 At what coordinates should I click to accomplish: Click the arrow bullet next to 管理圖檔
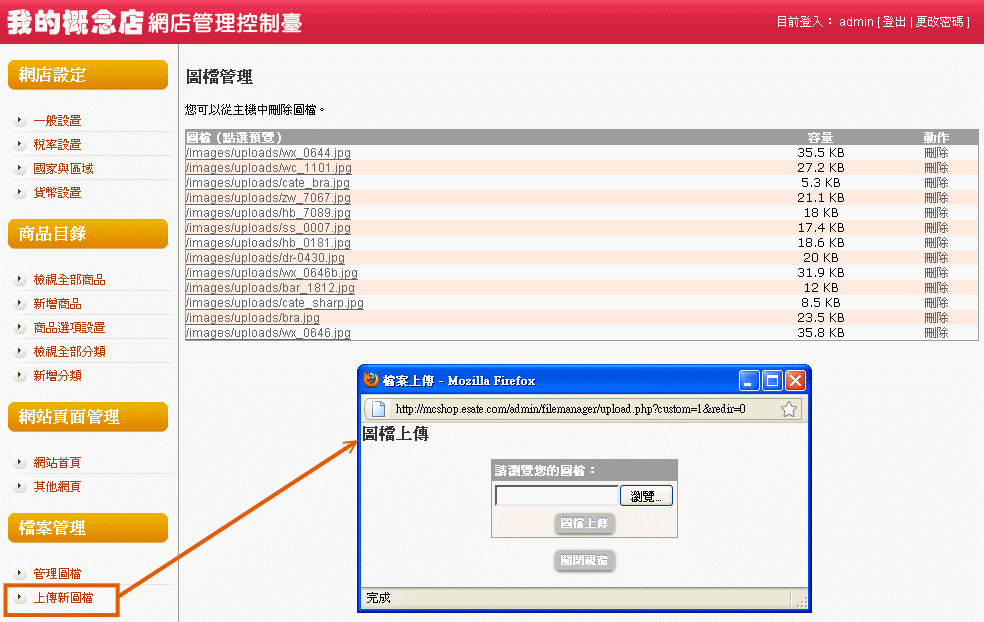click(20, 573)
